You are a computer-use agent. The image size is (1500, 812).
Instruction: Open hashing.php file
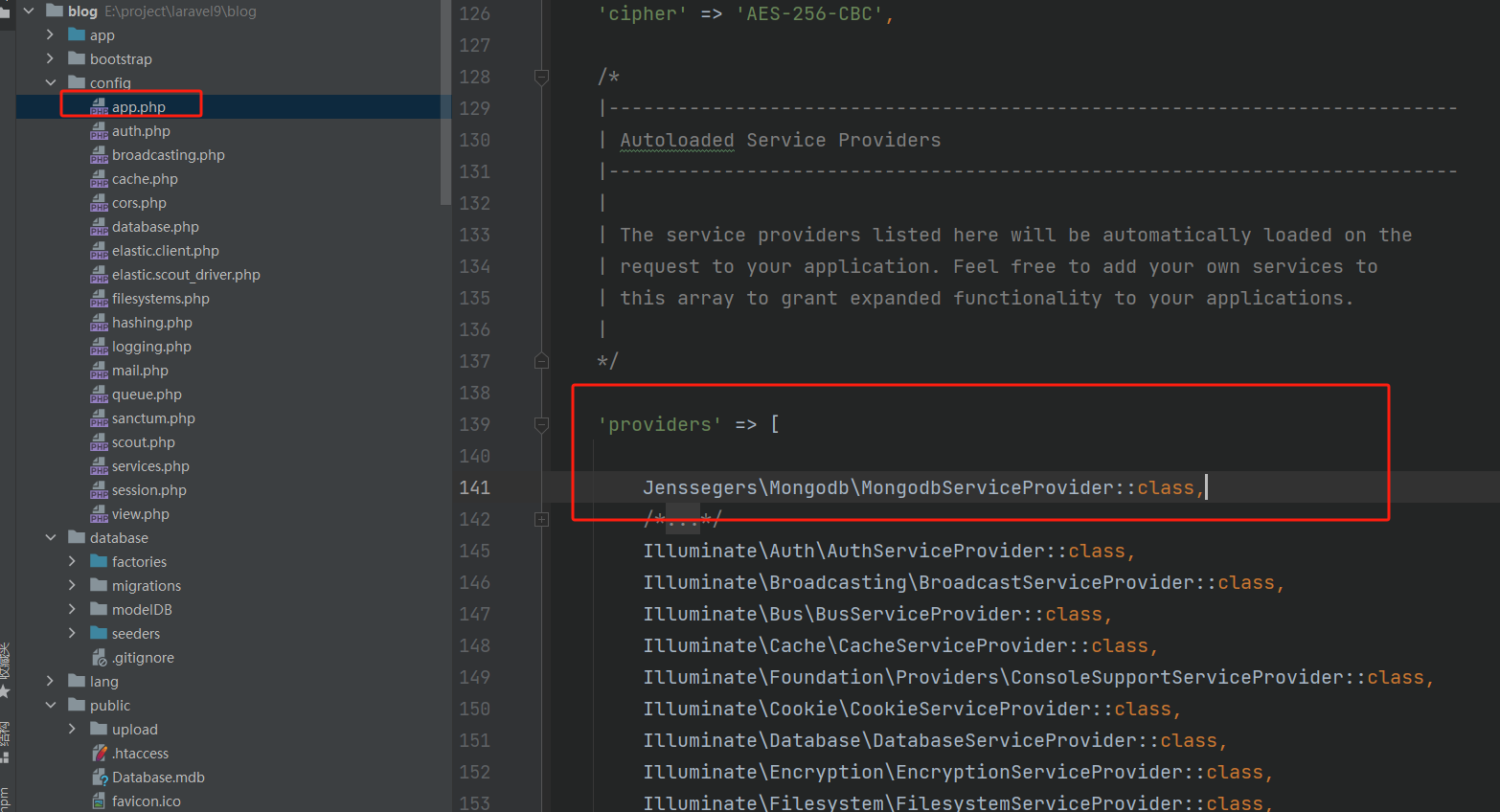[152, 323]
